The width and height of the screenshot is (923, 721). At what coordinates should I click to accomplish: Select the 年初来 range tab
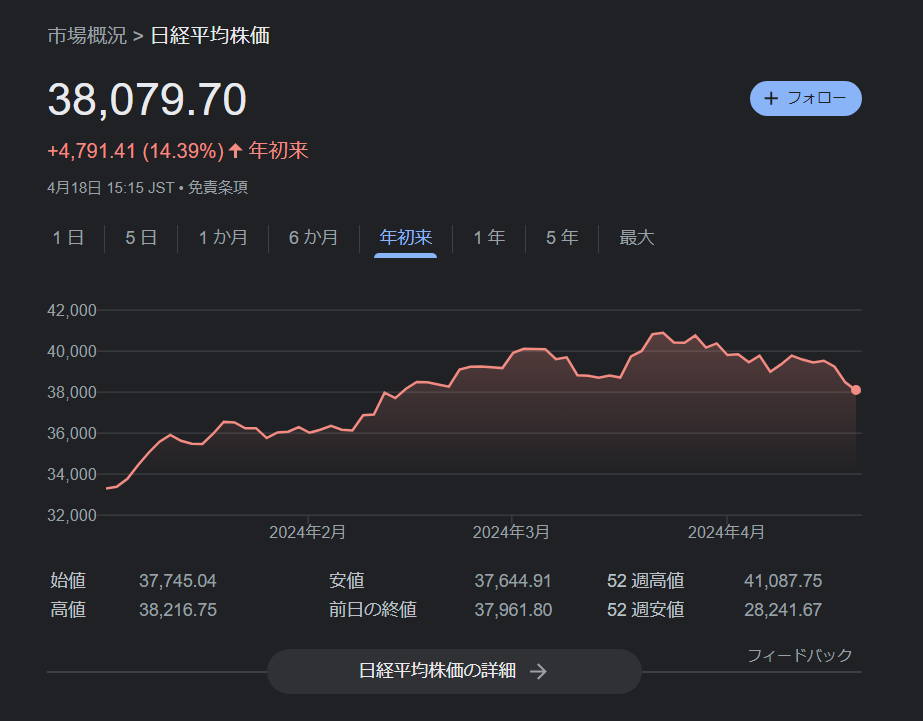(x=406, y=238)
